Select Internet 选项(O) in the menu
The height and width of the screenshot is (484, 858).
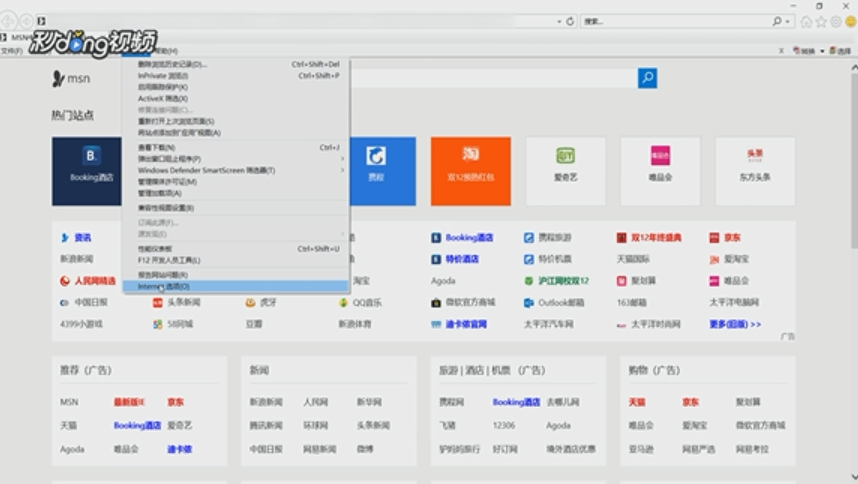point(235,286)
